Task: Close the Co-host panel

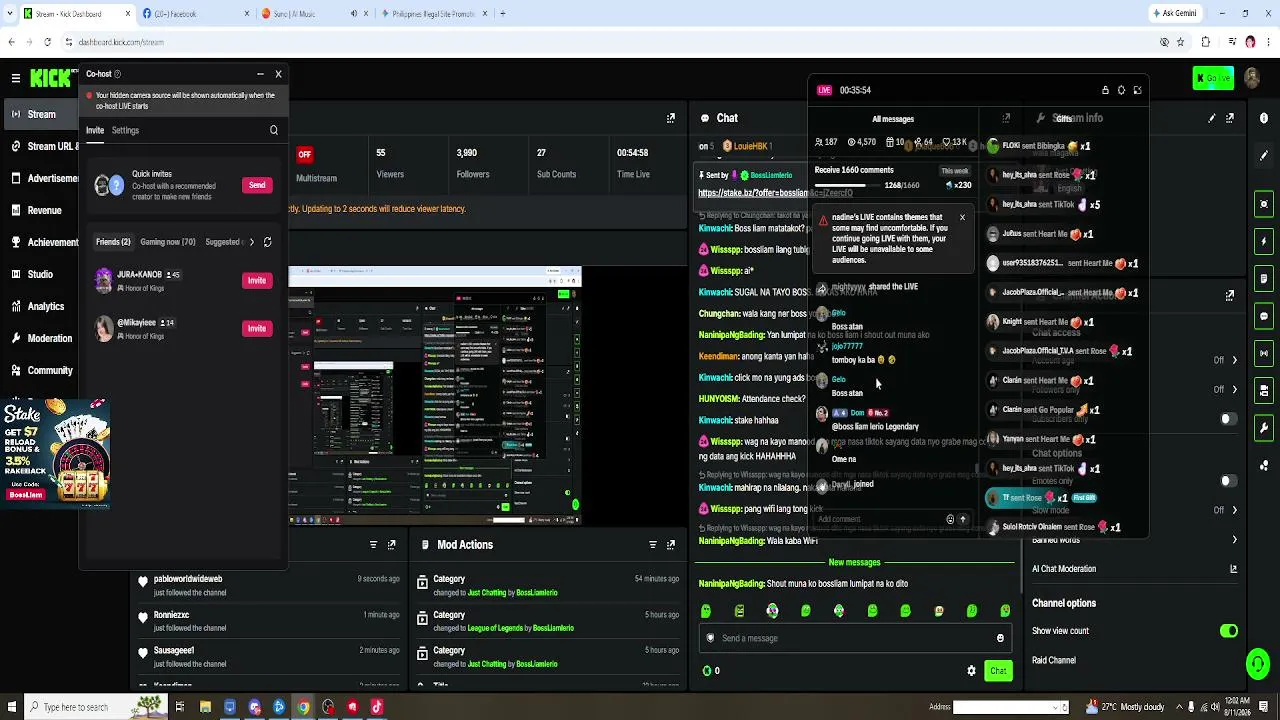Action: point(278,74)
